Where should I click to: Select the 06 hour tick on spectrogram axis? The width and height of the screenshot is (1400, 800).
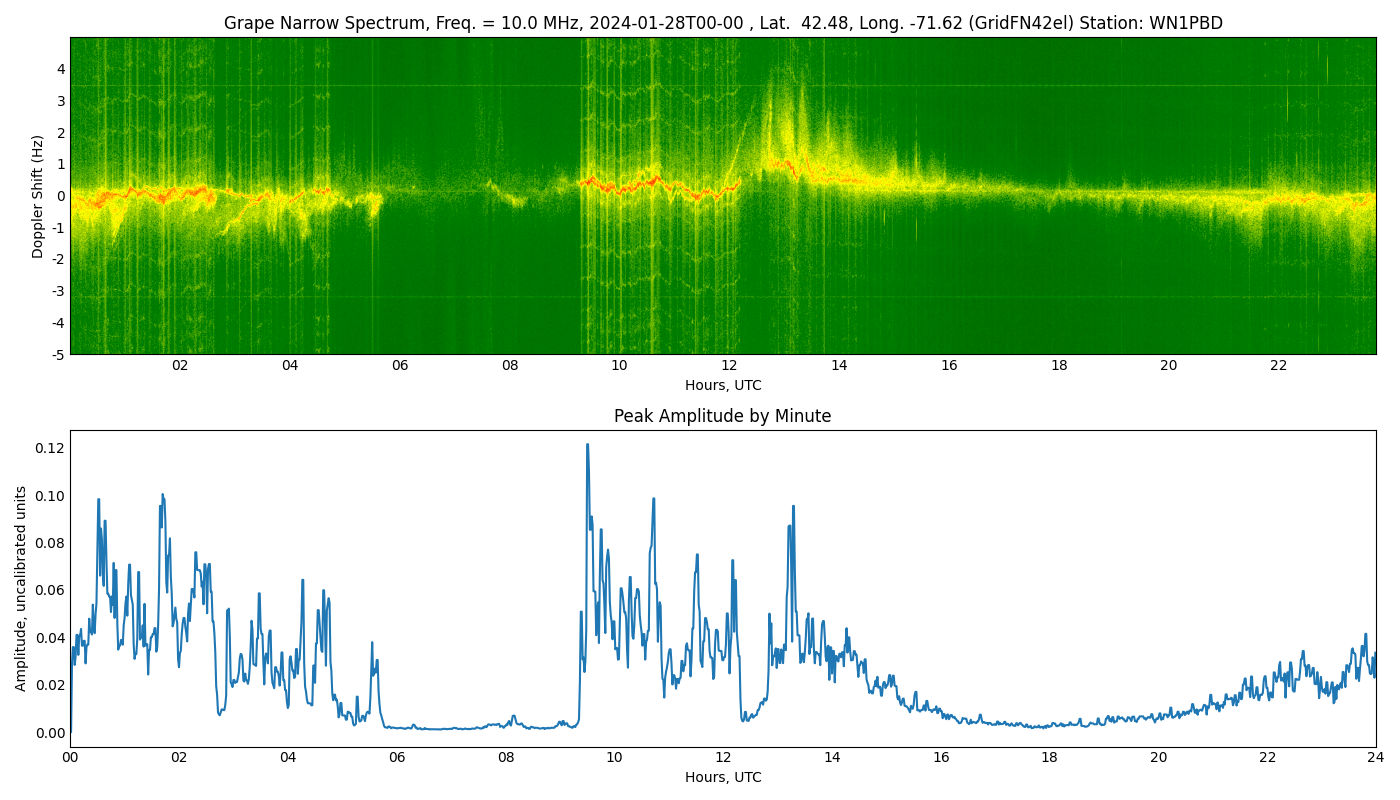coord(400,366)
